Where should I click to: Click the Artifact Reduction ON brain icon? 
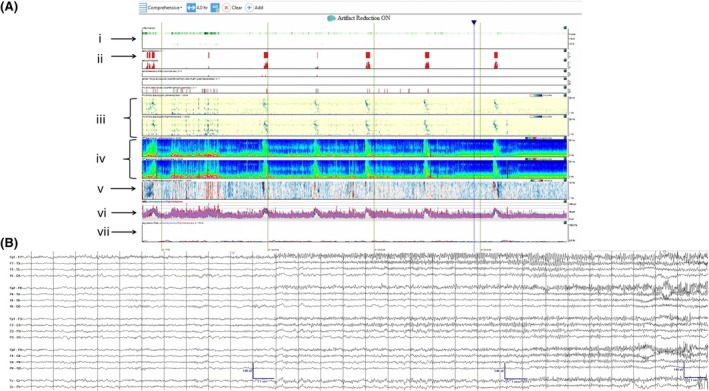tap(331, 18)
